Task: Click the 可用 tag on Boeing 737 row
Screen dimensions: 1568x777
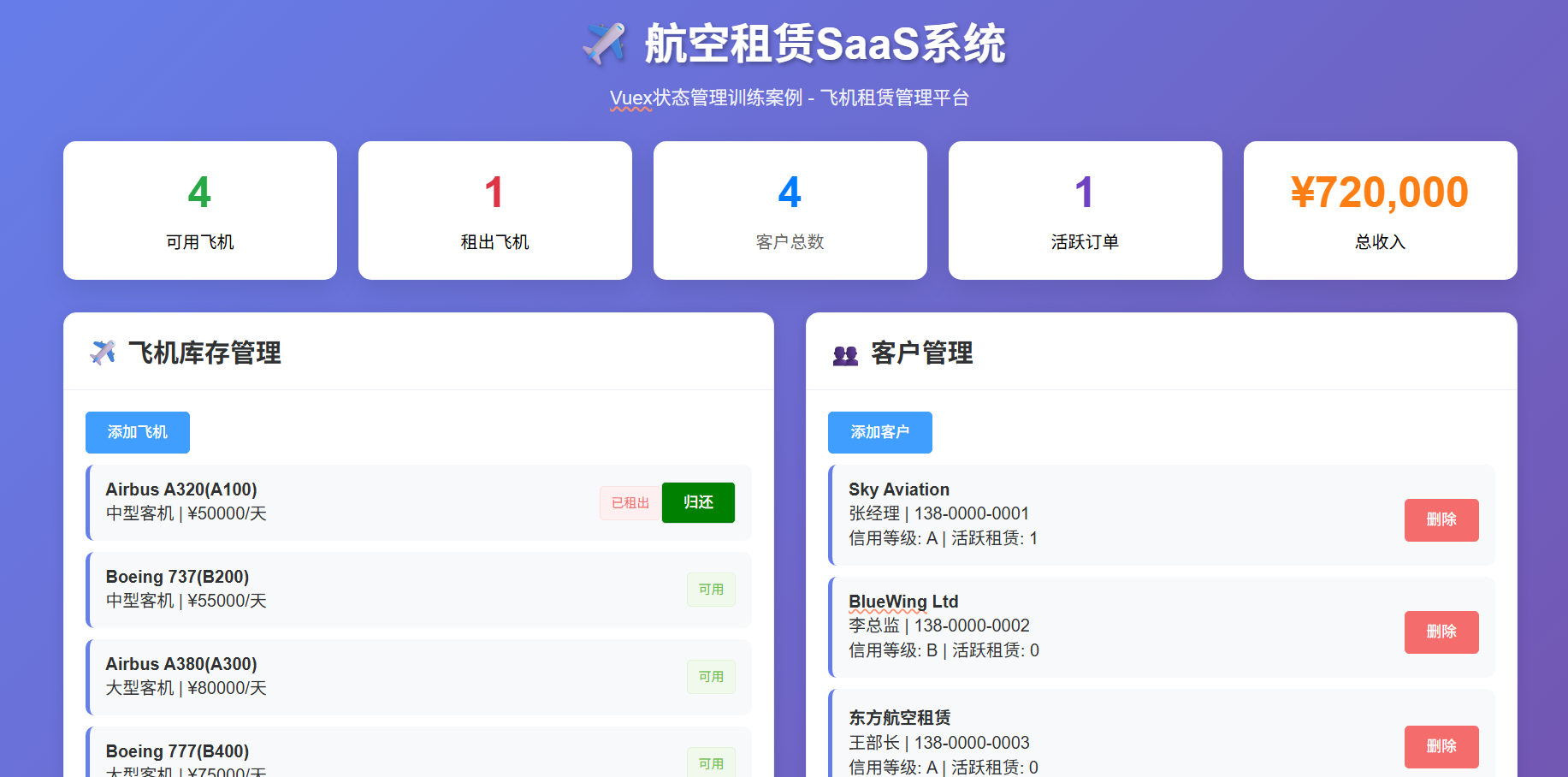Action: point(711,590)
